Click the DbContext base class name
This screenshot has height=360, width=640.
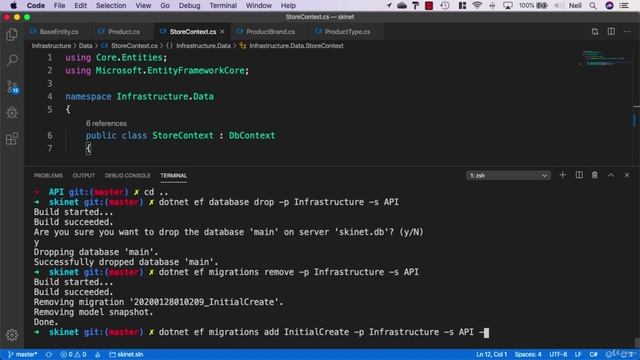click(252, 136)
